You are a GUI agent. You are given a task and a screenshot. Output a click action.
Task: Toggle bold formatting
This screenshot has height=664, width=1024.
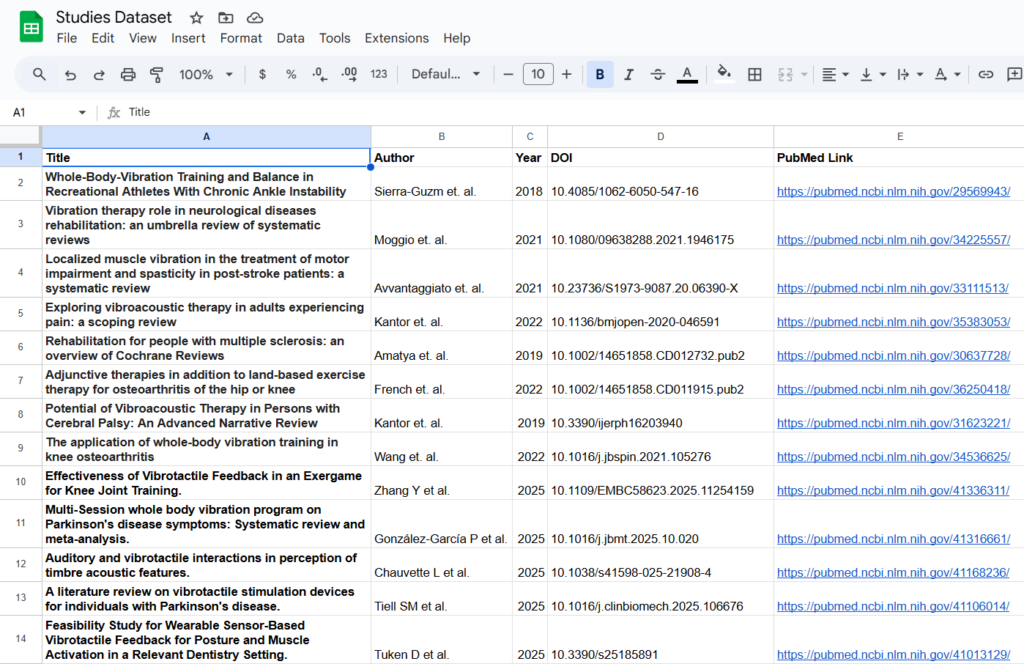coord(600,74)
